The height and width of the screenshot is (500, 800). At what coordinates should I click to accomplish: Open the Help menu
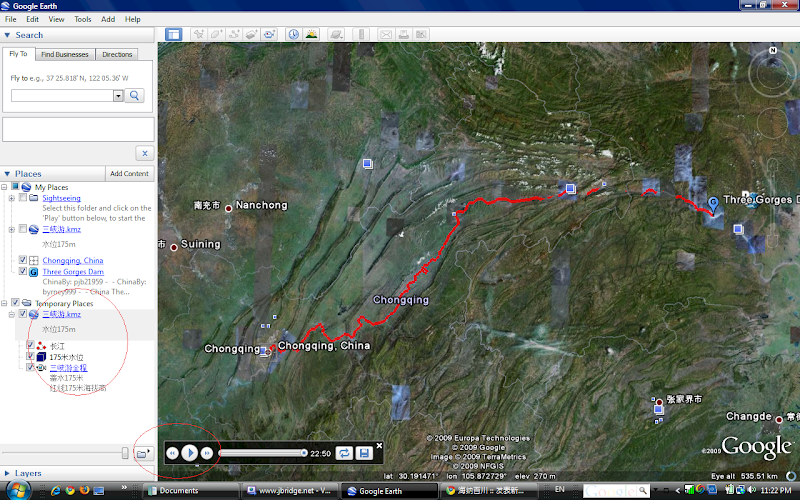coord(133,19)
